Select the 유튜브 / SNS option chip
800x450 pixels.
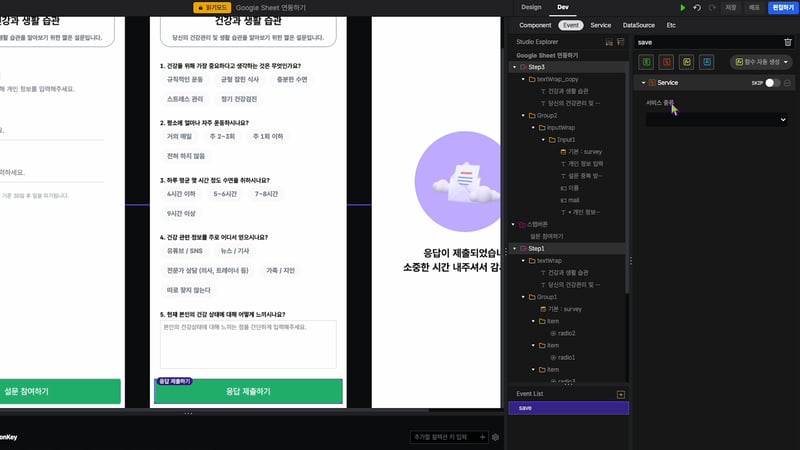[x=185, y=251]
